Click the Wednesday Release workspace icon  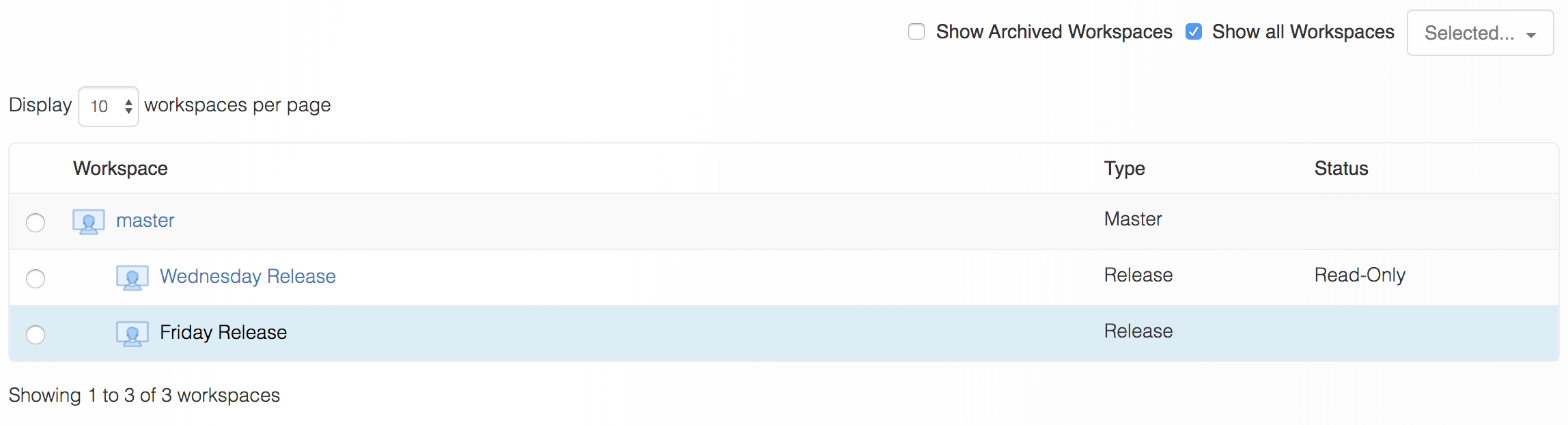[132, 278]
